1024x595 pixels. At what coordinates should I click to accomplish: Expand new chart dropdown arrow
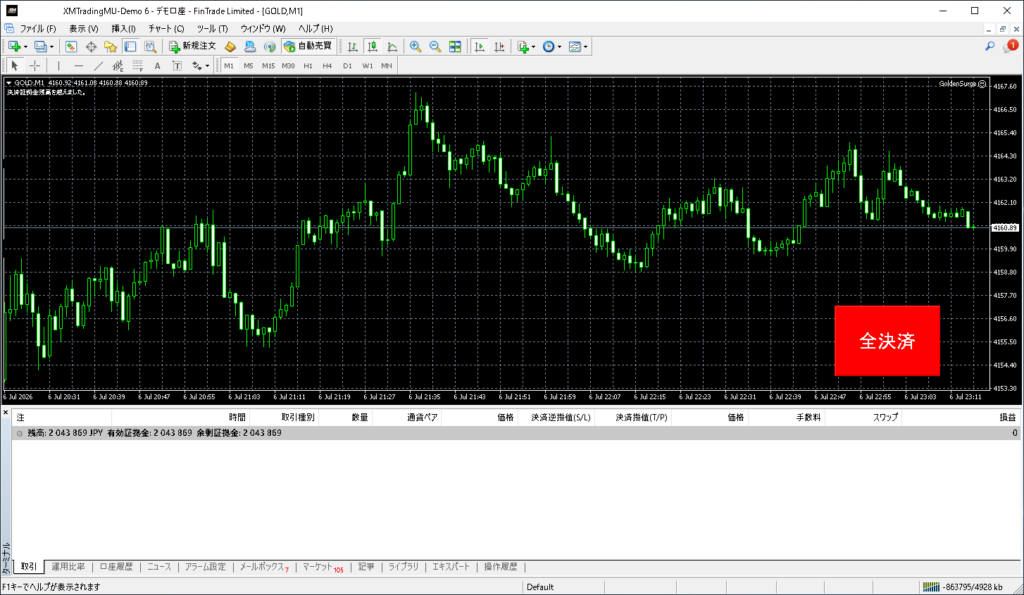coord(25,47)
